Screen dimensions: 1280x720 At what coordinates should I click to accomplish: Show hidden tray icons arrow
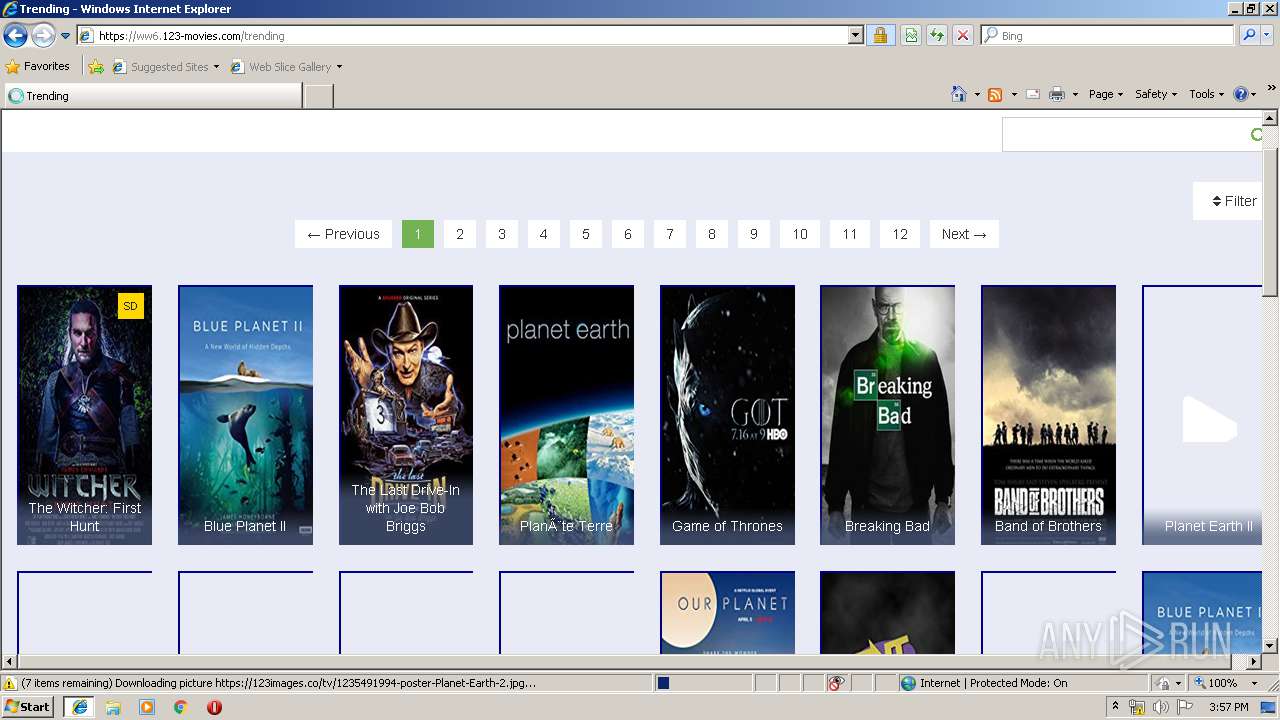click(1116, 707)
